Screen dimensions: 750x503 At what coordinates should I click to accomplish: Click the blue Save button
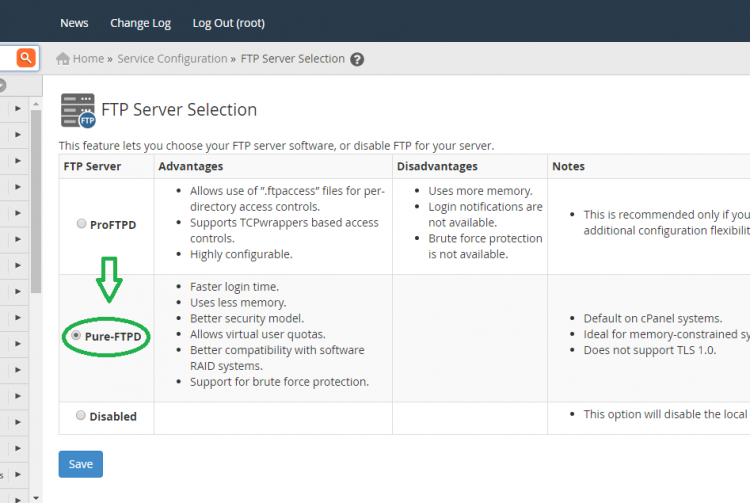coord(81,464)
